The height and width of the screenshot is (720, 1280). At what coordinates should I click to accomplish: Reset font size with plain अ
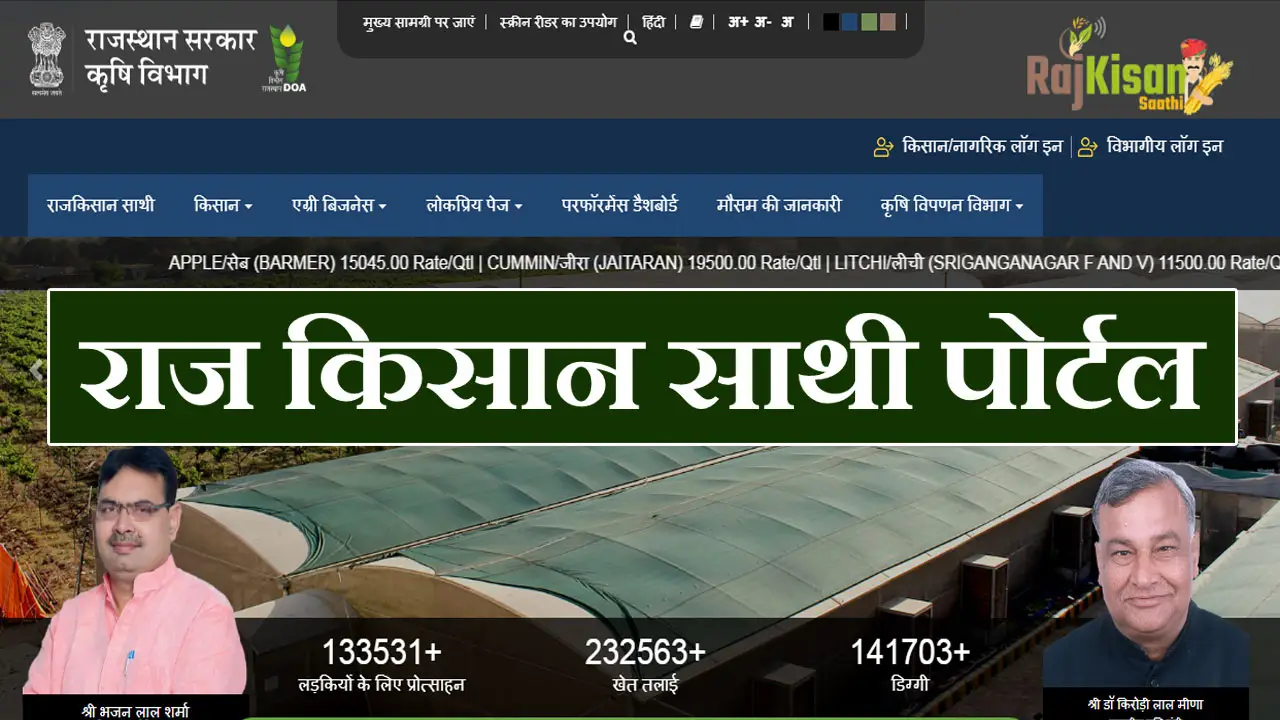click(787, 21)
